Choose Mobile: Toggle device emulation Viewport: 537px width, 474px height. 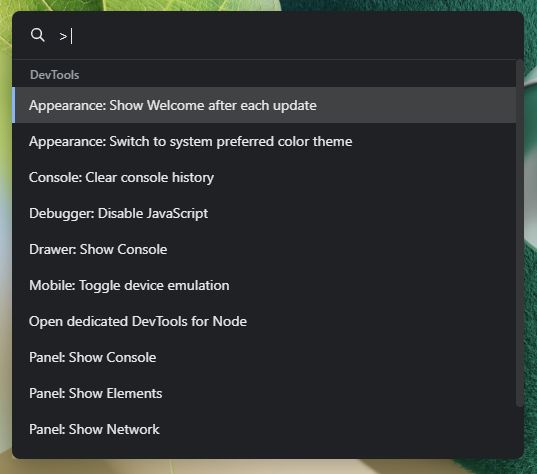(x=264, y=285)
